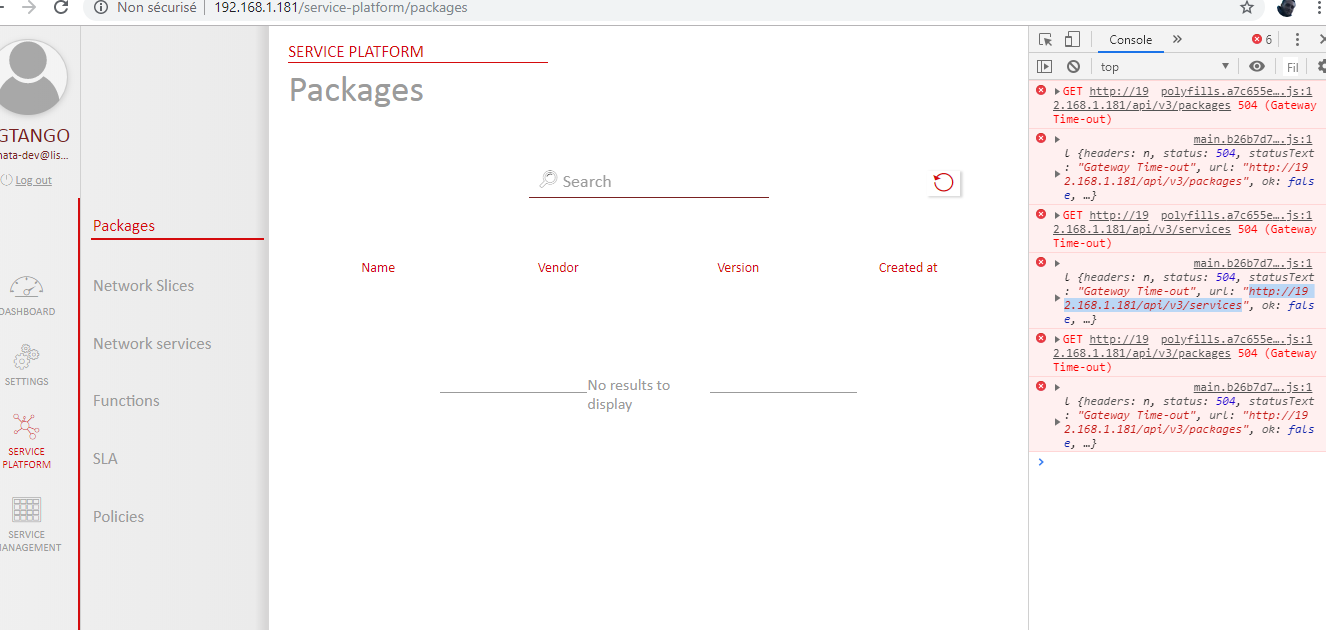Open the Network Slices section

pos(143,285)
